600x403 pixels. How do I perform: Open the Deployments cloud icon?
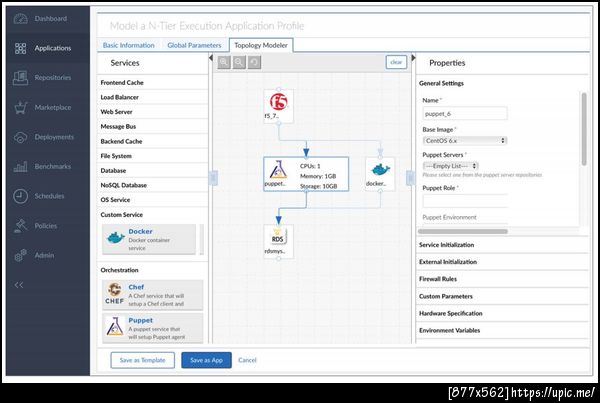(x=21, y=137)
